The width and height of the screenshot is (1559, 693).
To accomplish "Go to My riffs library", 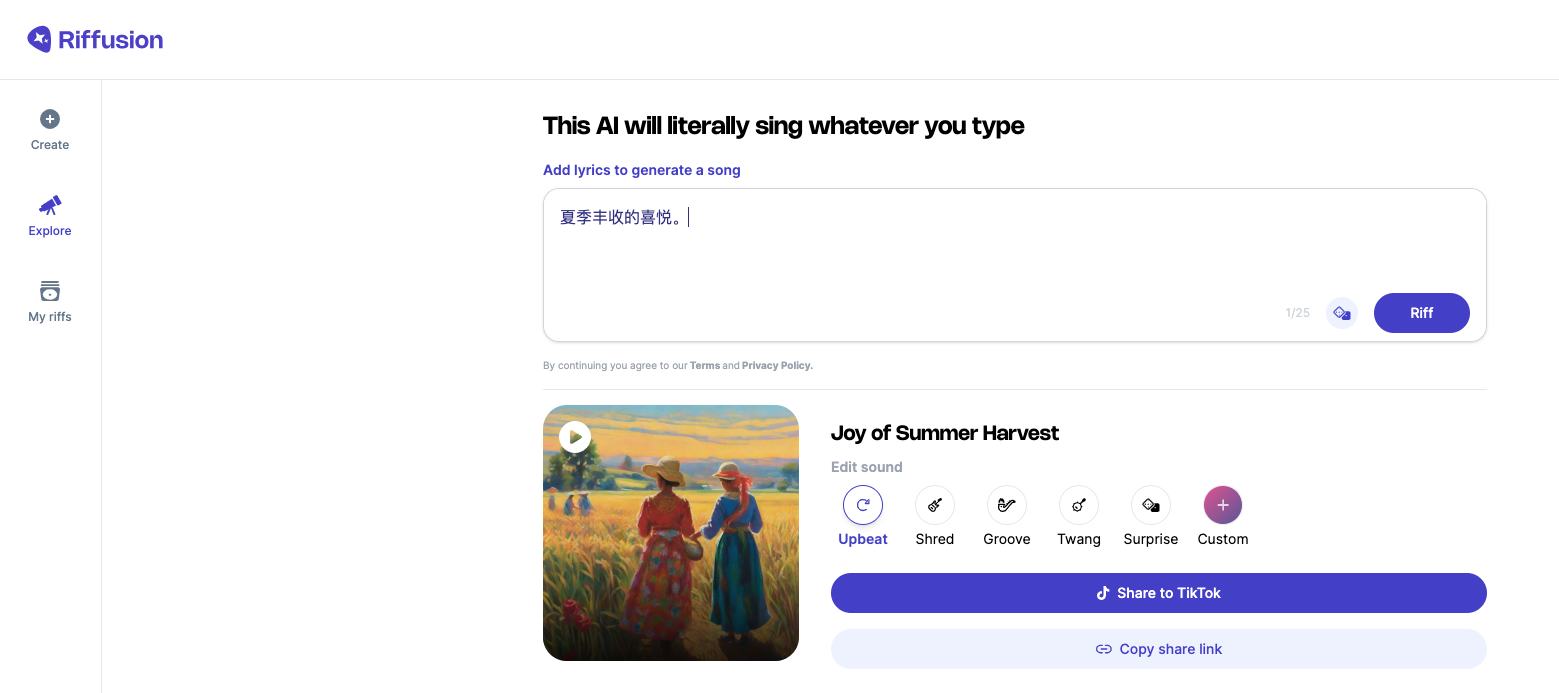I will coord(50,302).
